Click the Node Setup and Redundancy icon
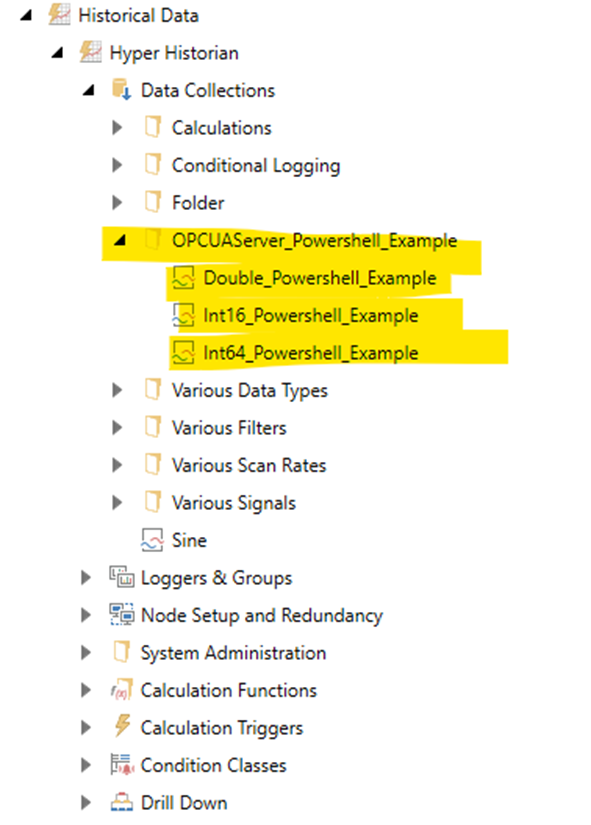Viewport: 591px width, 825px height. pyautogui.click(x=122, y=615)
